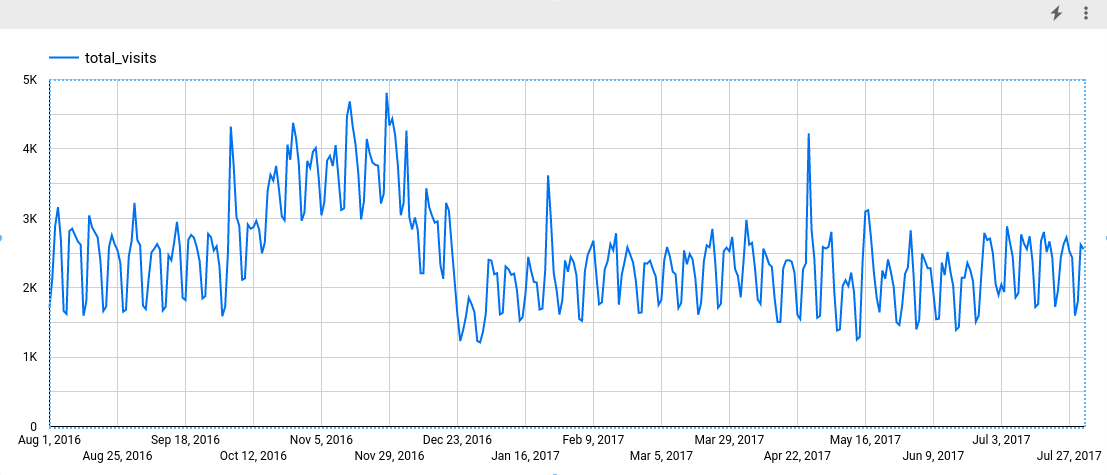Image resolution: width=1107 pixels, height=475 pixels.
Task: Click the Sep 18, 2016 date label
Action: point(185,439)
